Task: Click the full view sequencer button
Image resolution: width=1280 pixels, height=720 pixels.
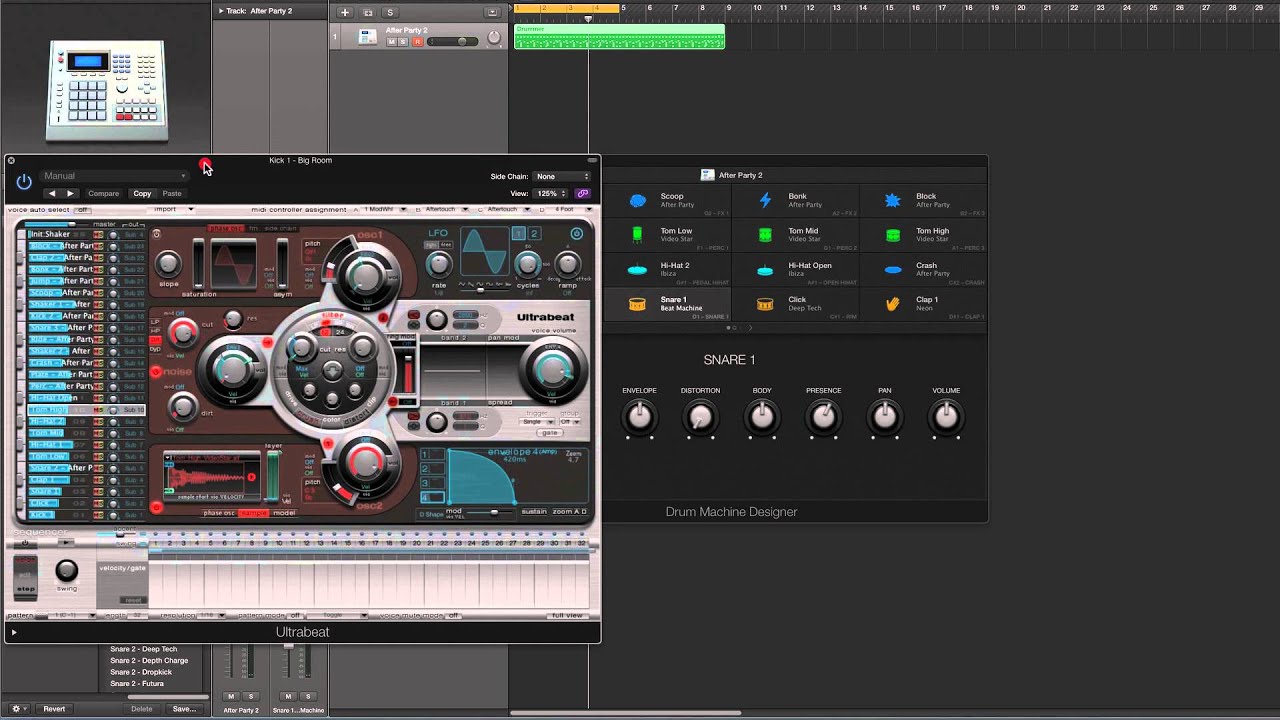Action: pyautogui.click(x=567, y=615)
